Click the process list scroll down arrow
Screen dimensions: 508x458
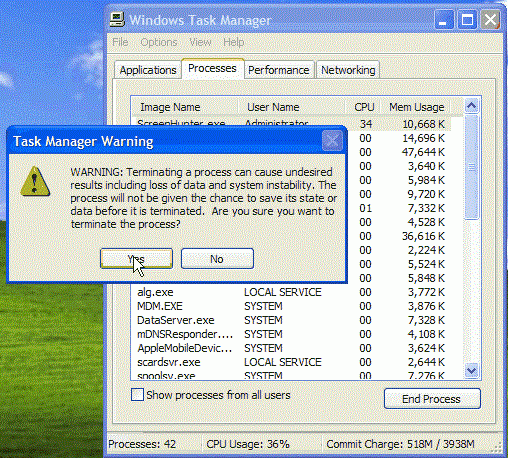coord(472,371)
